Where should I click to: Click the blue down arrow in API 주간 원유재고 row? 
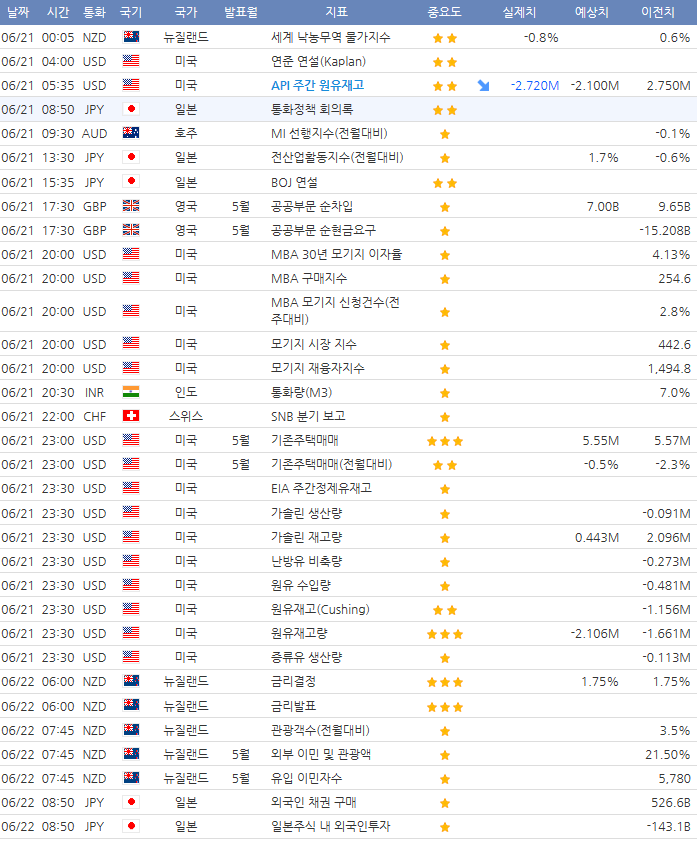483,85
